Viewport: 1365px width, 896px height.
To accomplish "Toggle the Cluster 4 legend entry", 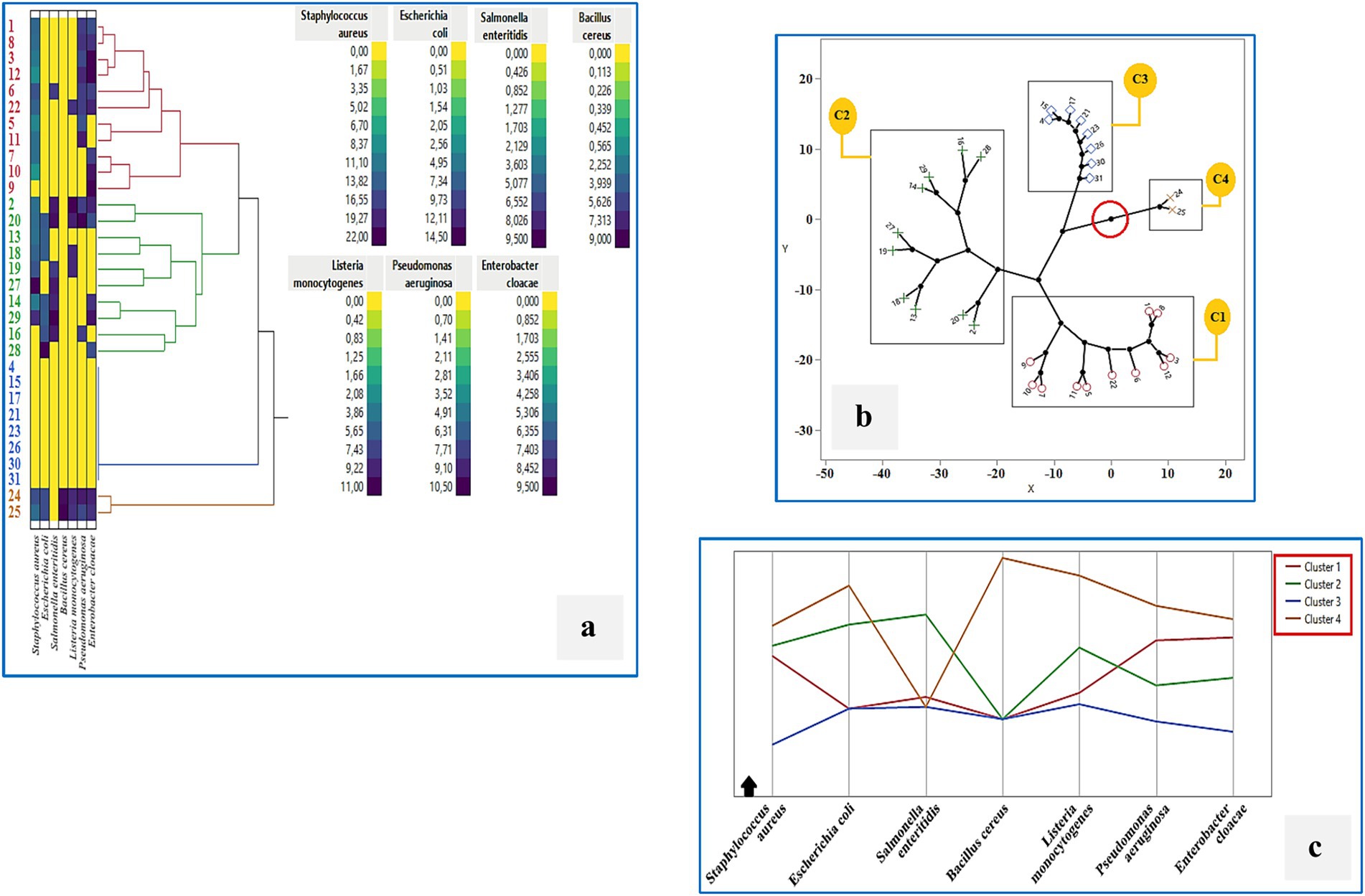I will coord(1313,619).
